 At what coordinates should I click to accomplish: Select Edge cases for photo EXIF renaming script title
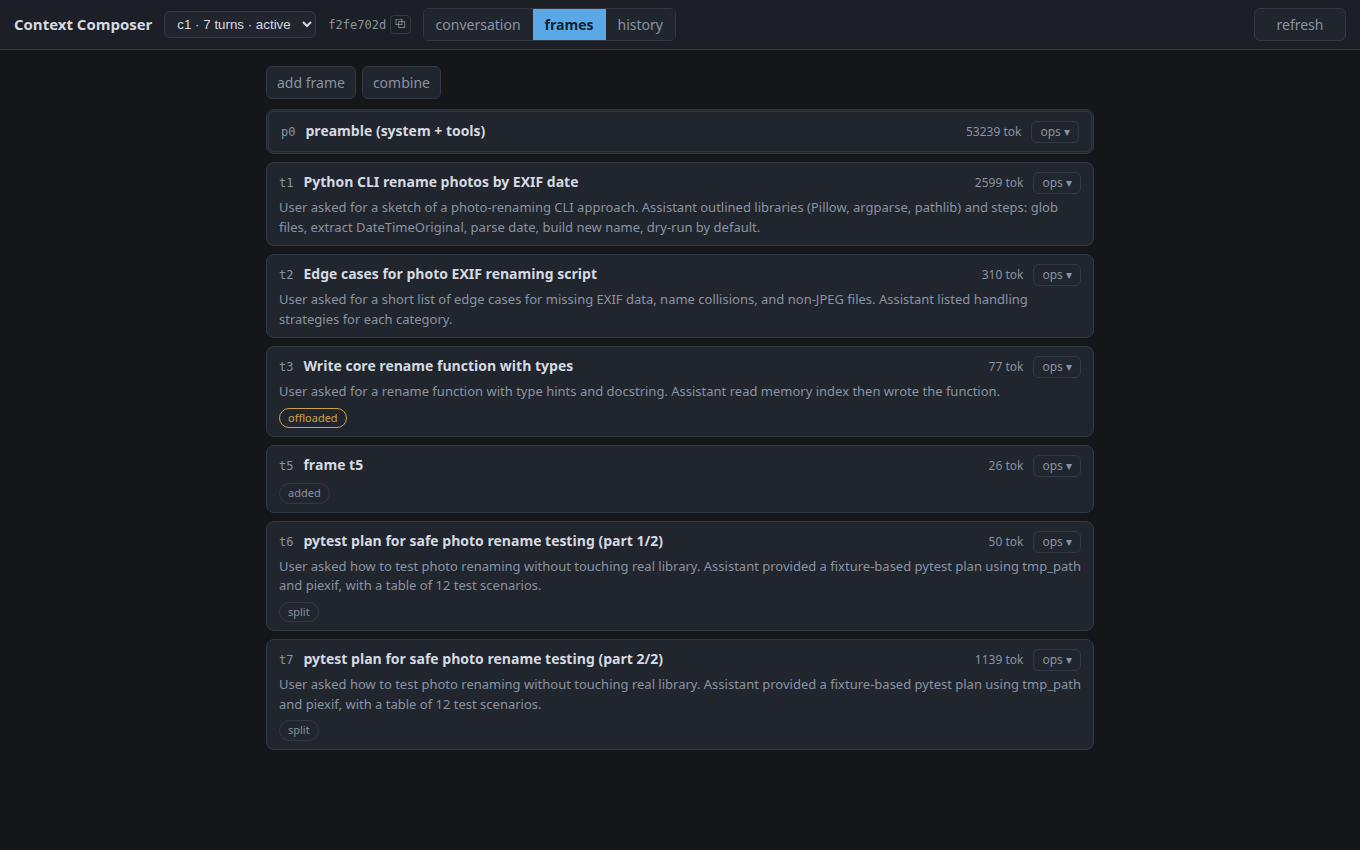[x=450, y=274]
